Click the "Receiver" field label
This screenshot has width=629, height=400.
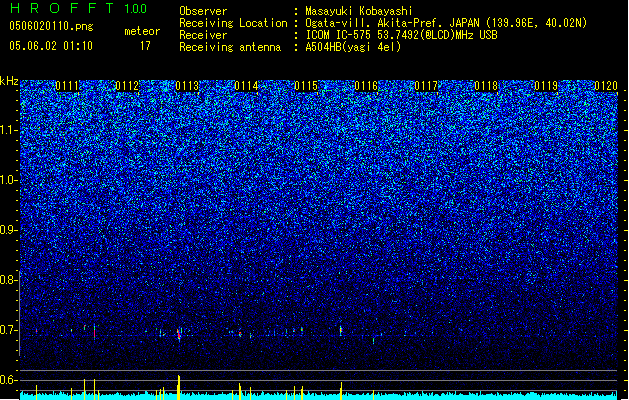(203, 35)
